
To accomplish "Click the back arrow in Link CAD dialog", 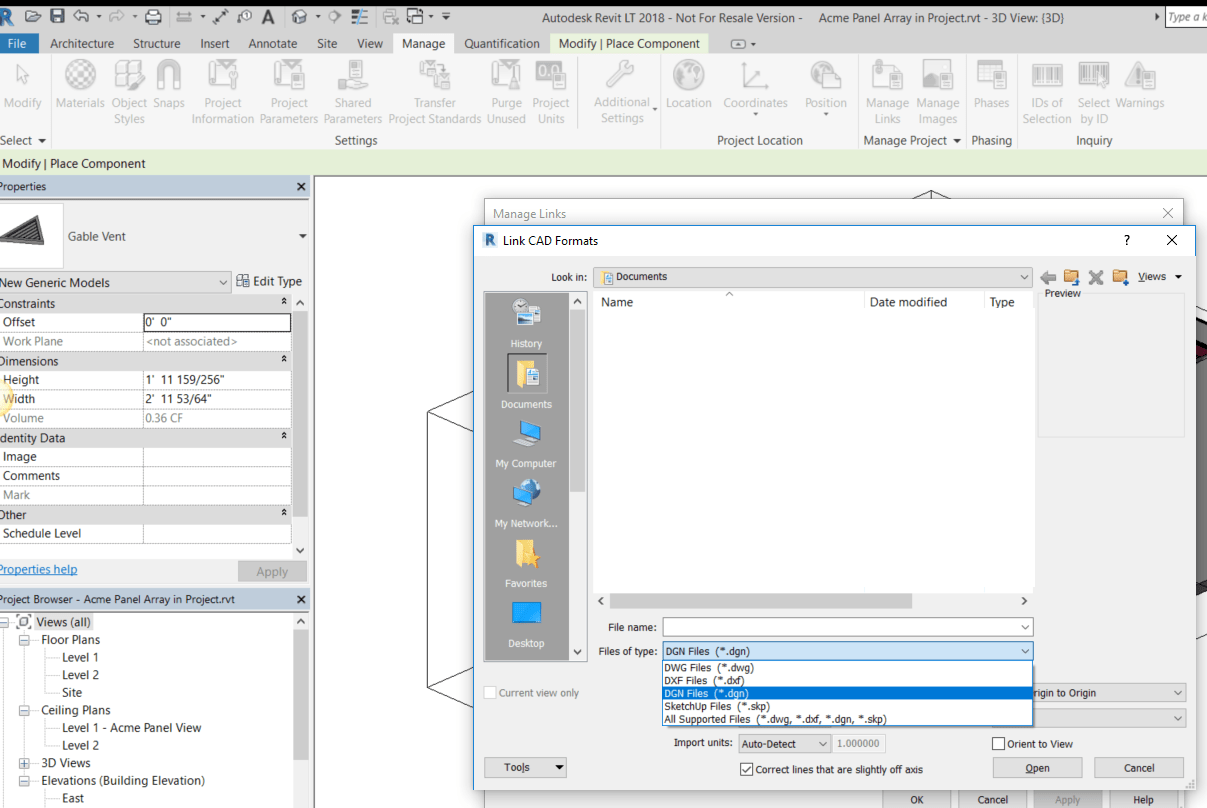I will [x=1047, y=277].
